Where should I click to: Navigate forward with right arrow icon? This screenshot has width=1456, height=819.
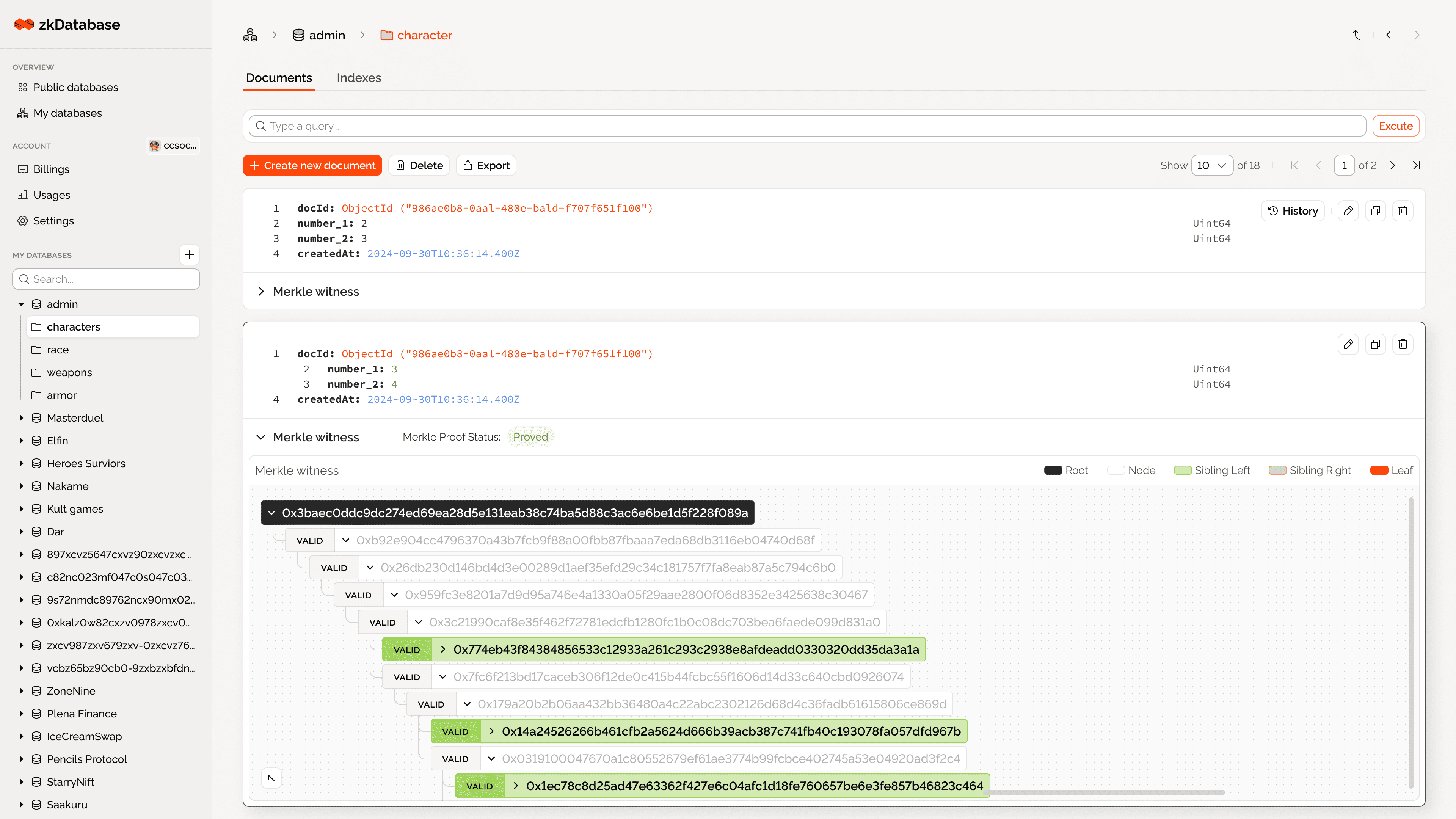(1415, 35)
